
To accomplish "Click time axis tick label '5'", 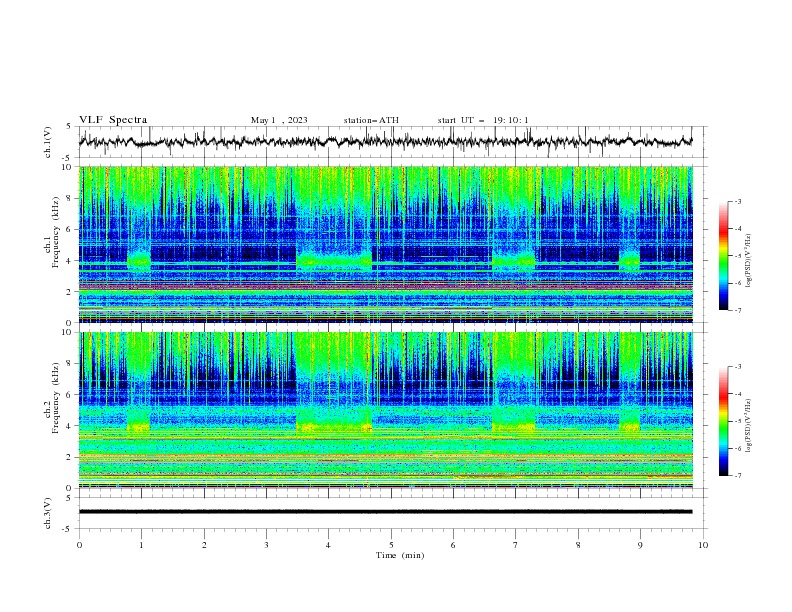I will click(x=391, y=545).
